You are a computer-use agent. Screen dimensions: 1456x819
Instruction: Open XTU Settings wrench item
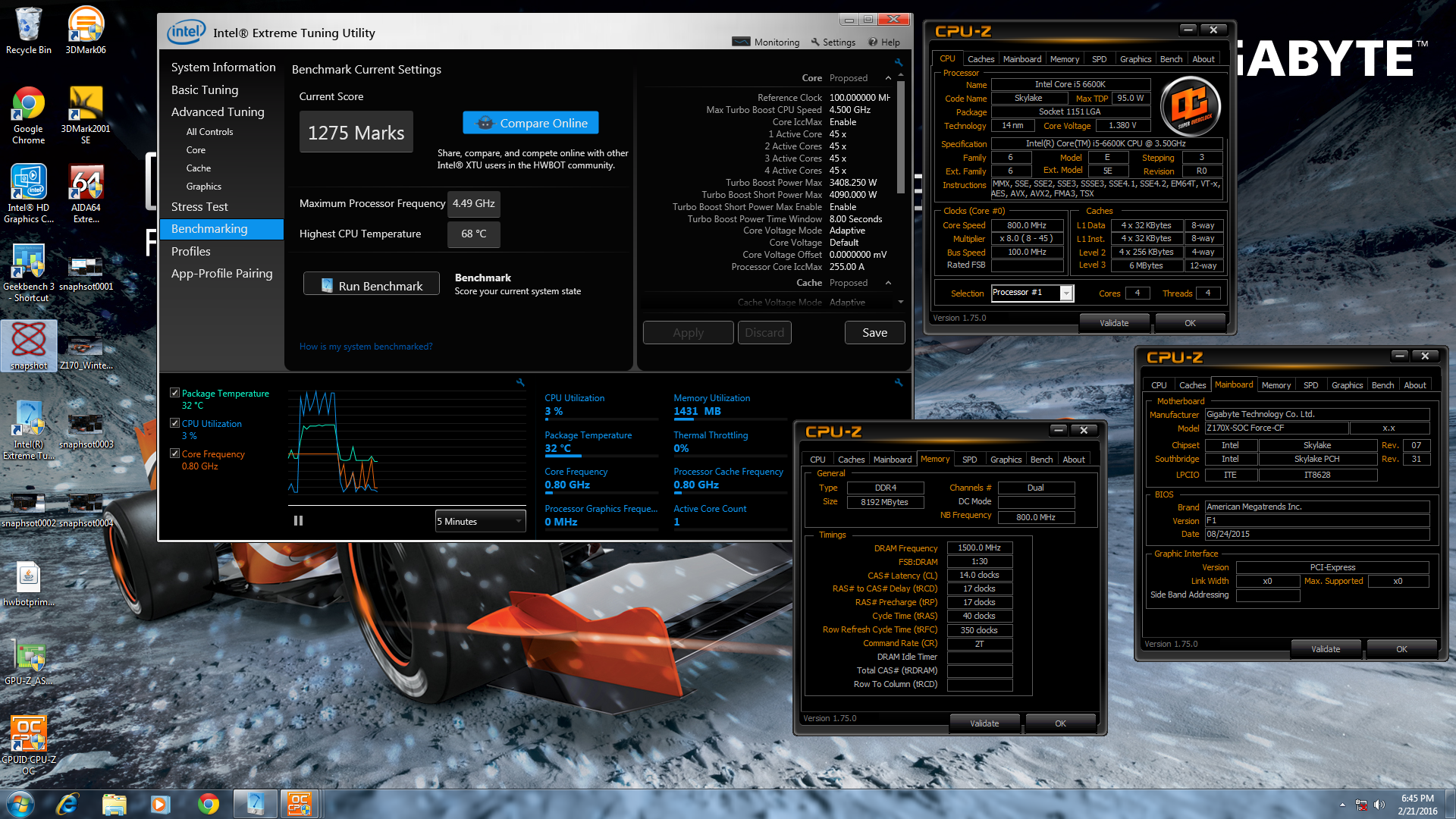pyautogui.click(x=833, y=42)
